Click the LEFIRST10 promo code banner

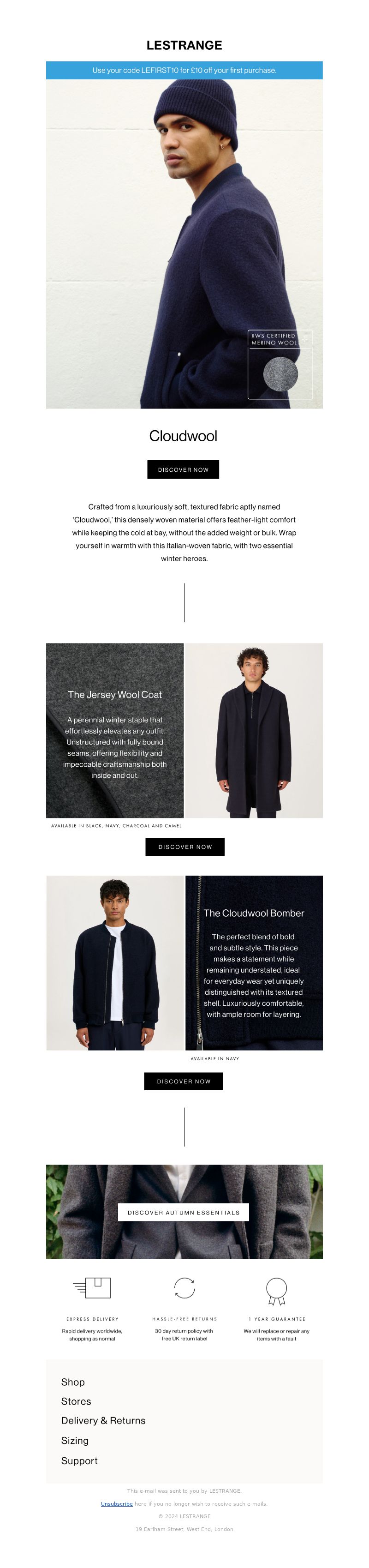pyautogui.click(x=184, y=70)
